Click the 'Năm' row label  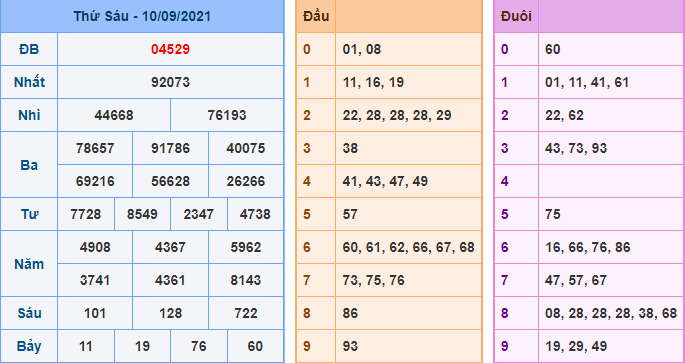tap(29, 264)
